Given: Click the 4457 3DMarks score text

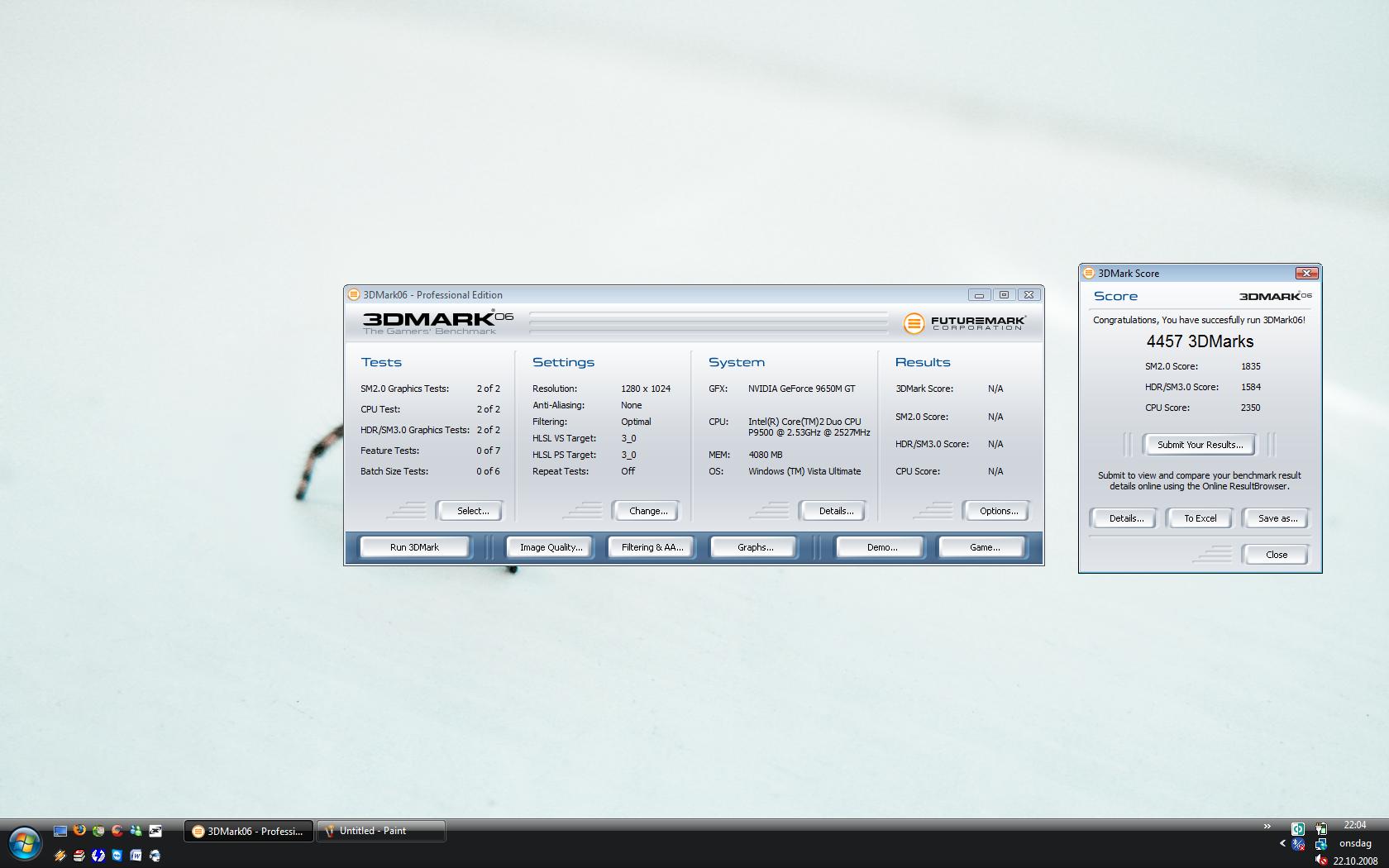Looking at the screenshot, I should (x=1200, y=341).
